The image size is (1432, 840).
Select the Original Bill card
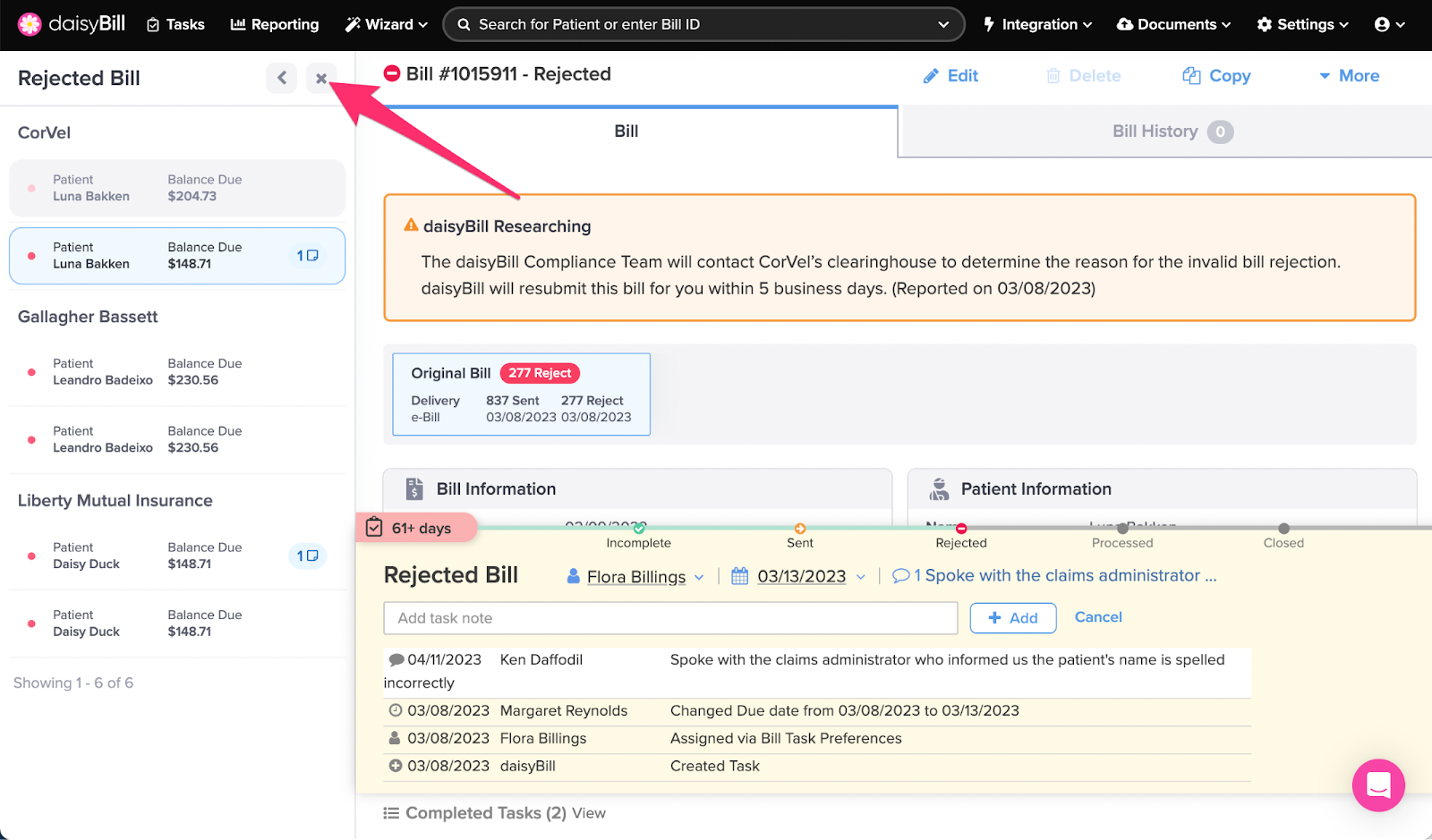tap(521, 395)
